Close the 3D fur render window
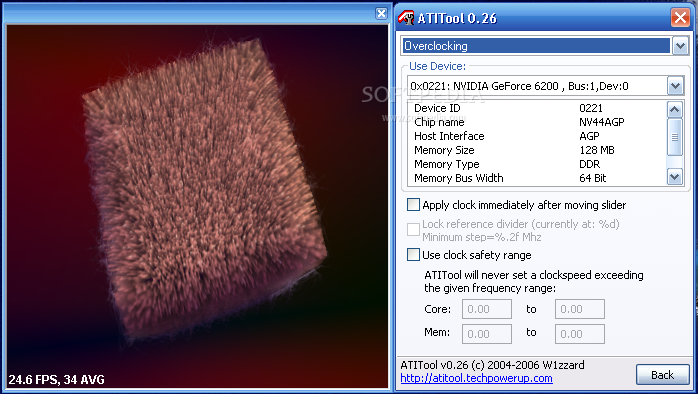 [x=381, y=13]
